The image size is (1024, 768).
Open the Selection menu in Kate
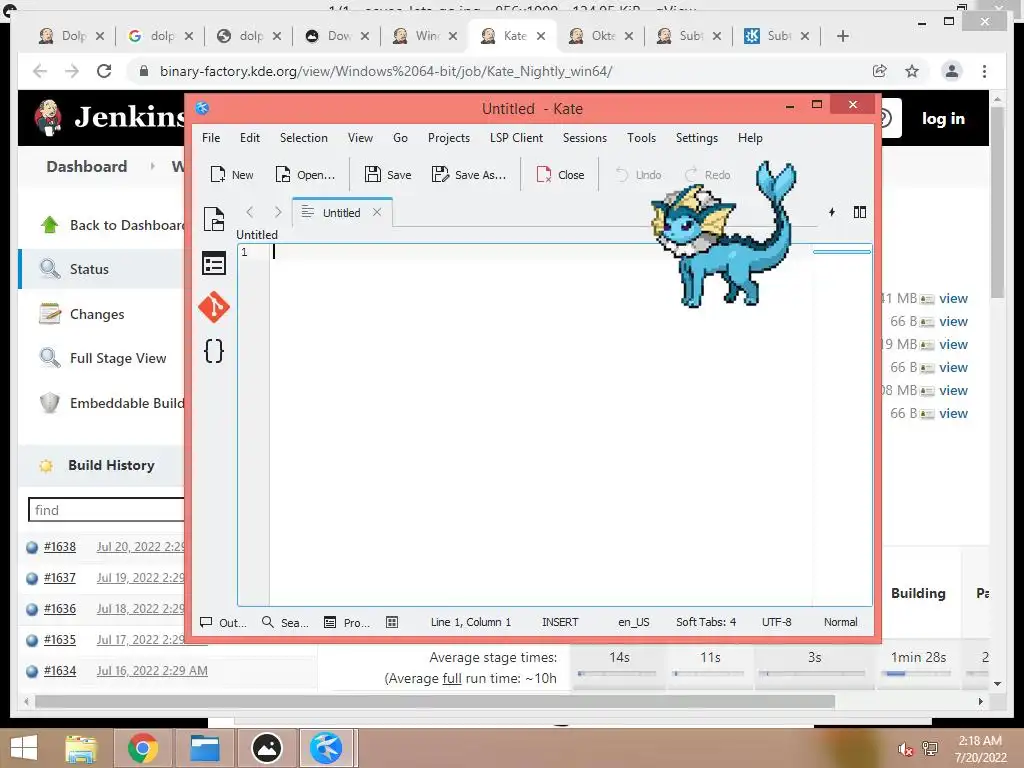[304, 138]
